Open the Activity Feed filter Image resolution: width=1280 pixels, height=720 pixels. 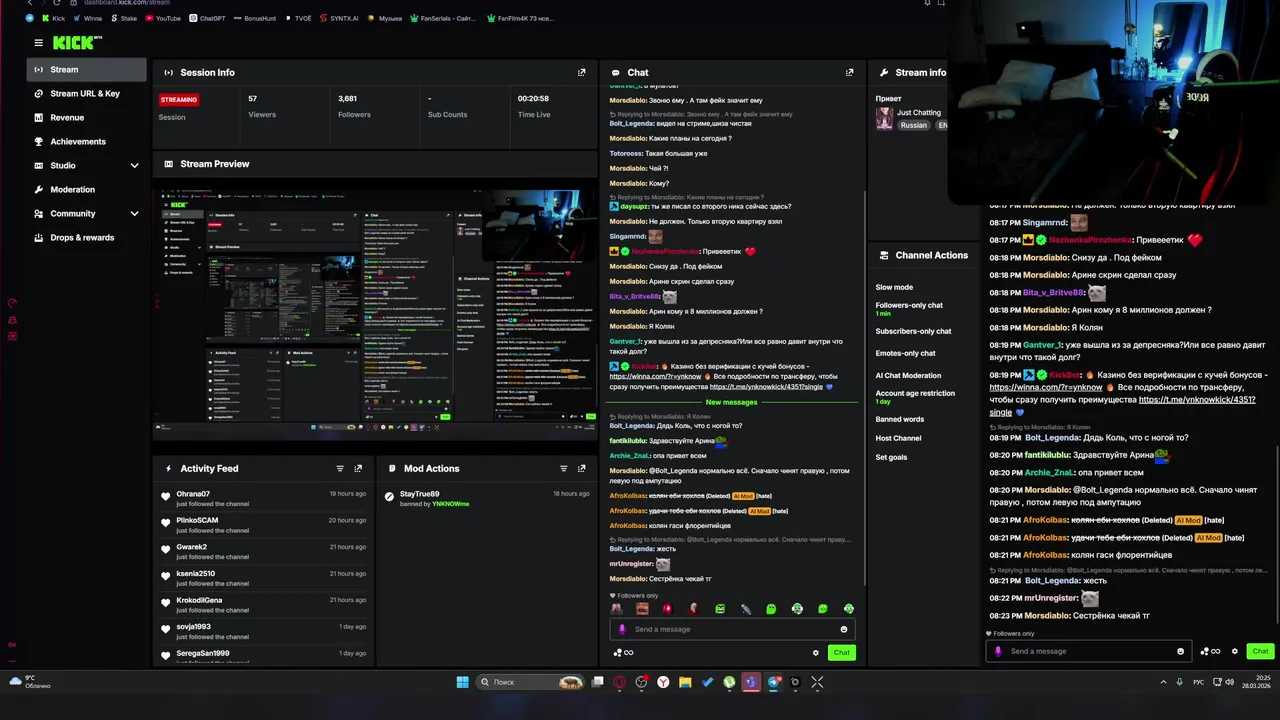(x=340, y=468)
